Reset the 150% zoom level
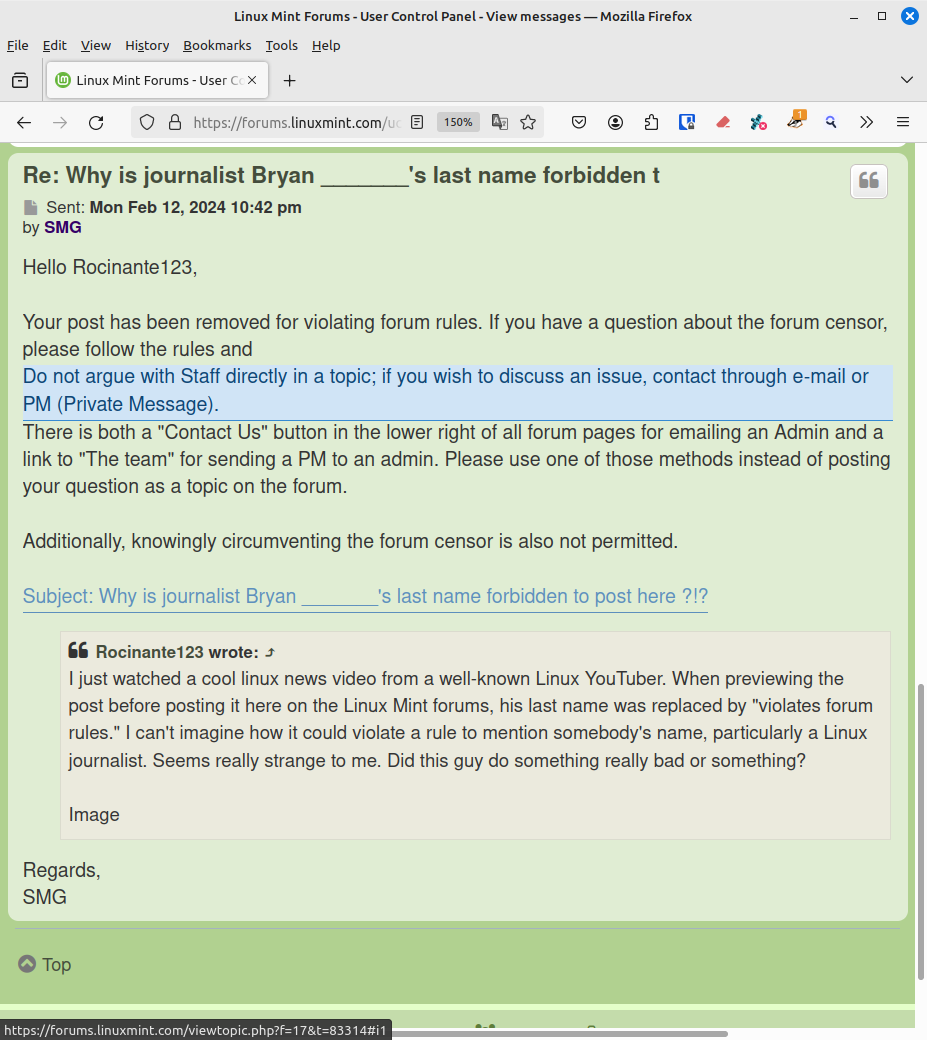Image resolution: width=927 pixels, height=1040 pixels. pyautogui.click(x=458, y=122)
